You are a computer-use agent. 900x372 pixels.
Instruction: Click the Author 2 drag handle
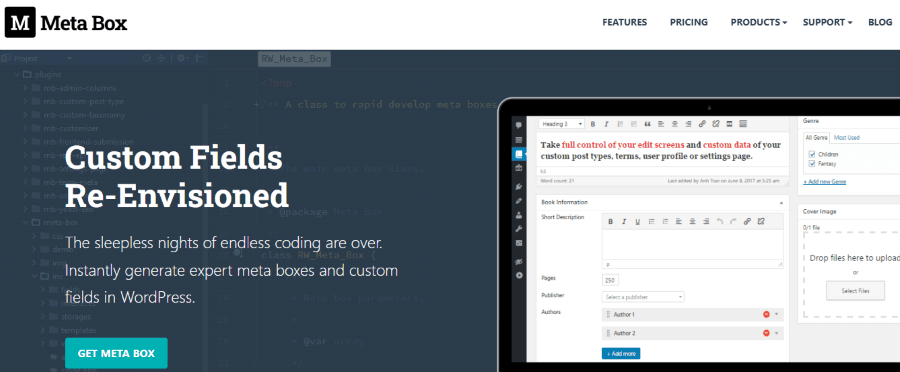coord(608,333)
